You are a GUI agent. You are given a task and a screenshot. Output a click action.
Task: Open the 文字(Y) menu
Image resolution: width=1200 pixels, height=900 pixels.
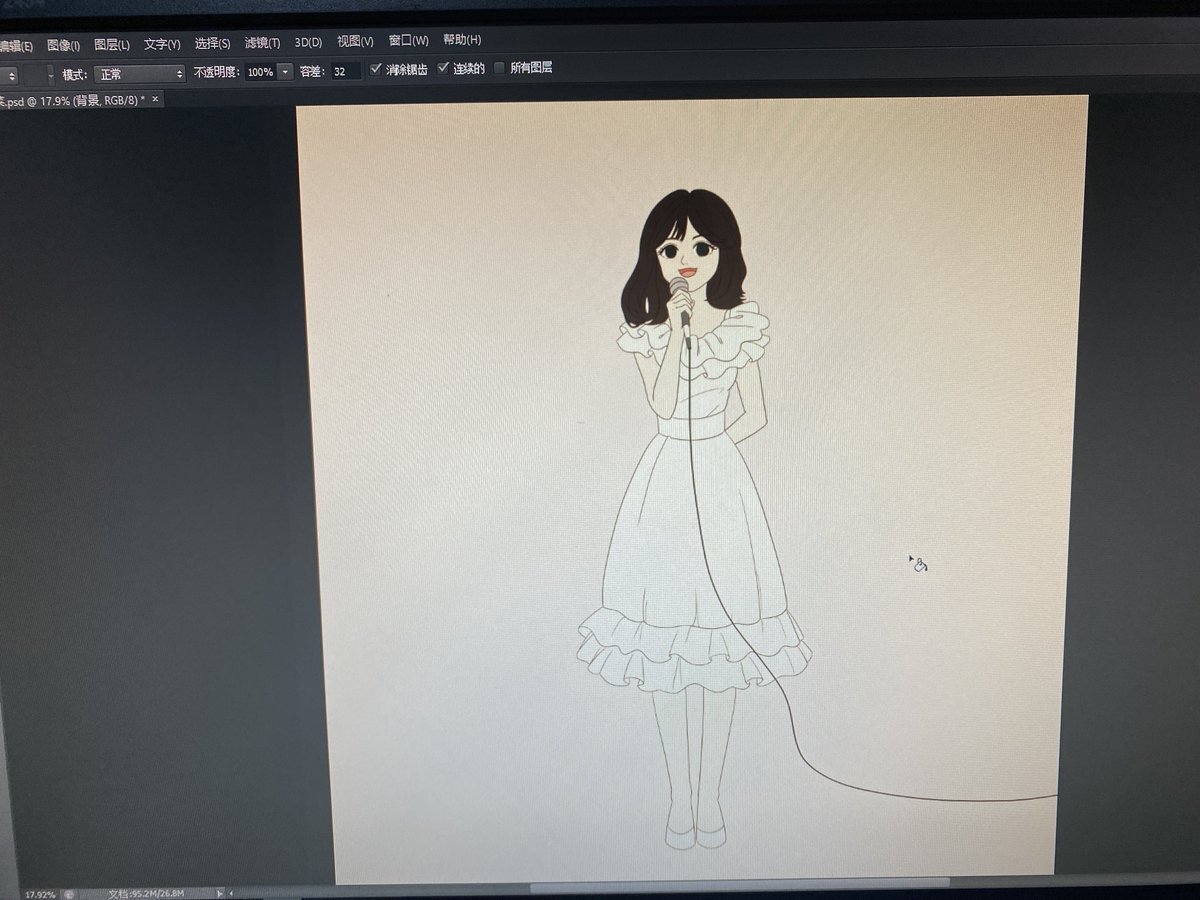click(x=161, y=44)
